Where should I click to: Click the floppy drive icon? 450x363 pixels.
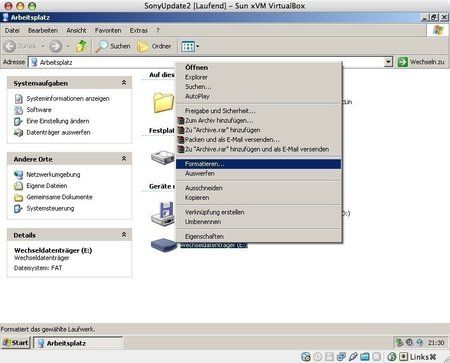point(163,213)
